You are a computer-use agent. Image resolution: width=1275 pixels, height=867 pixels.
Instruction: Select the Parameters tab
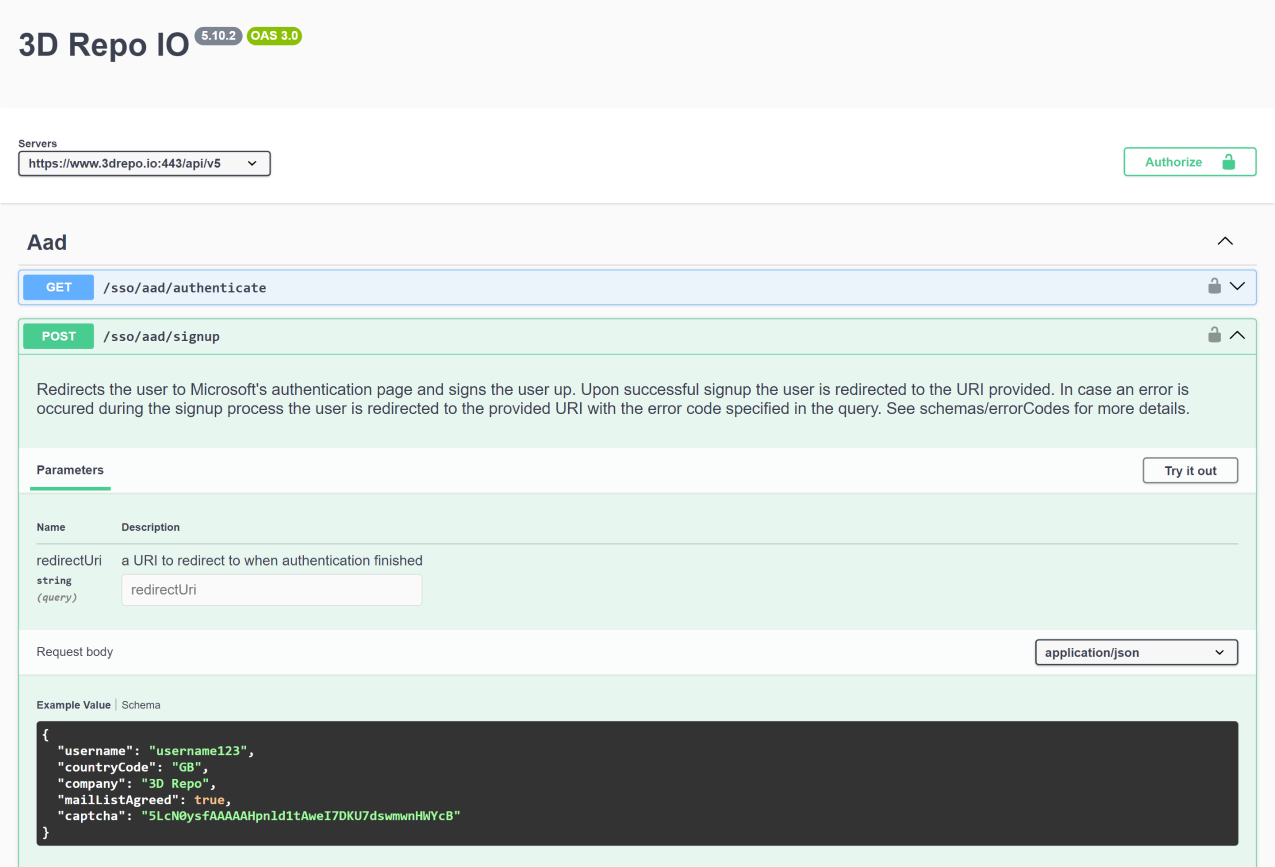point(70,470)
